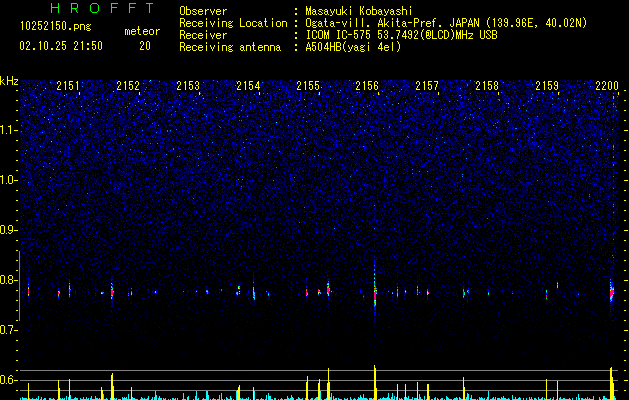Click the 2151 time marker
629x400 pixels.
[x=68, y=85]
